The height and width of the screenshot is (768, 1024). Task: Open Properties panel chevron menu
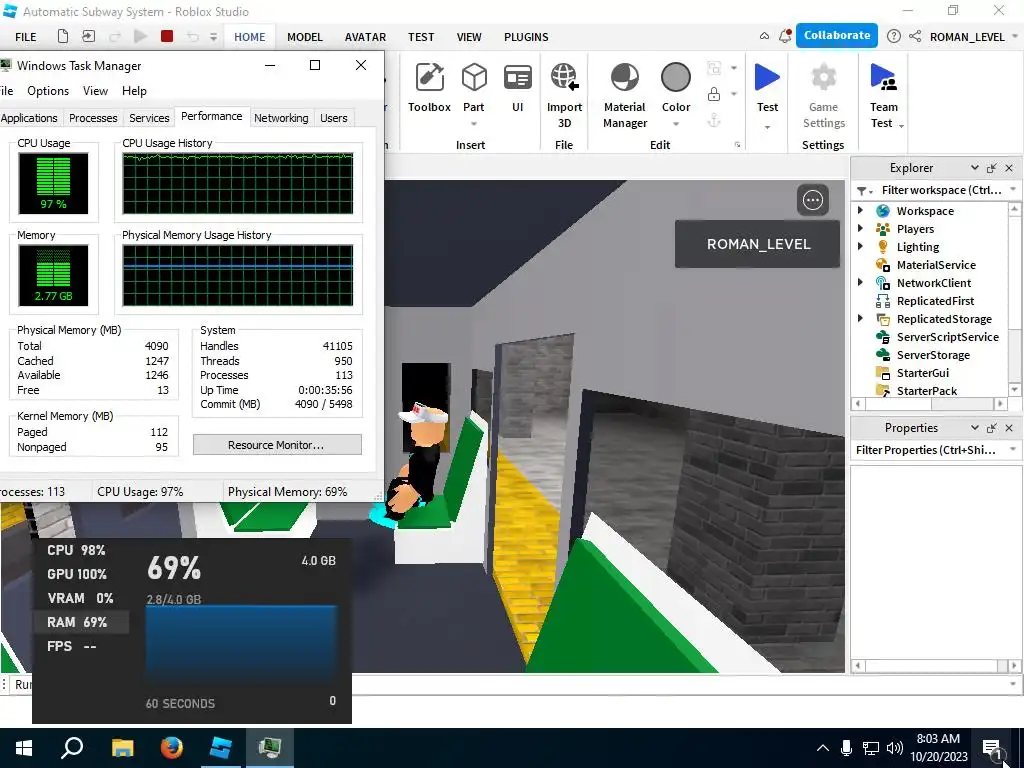click(974, 428)
